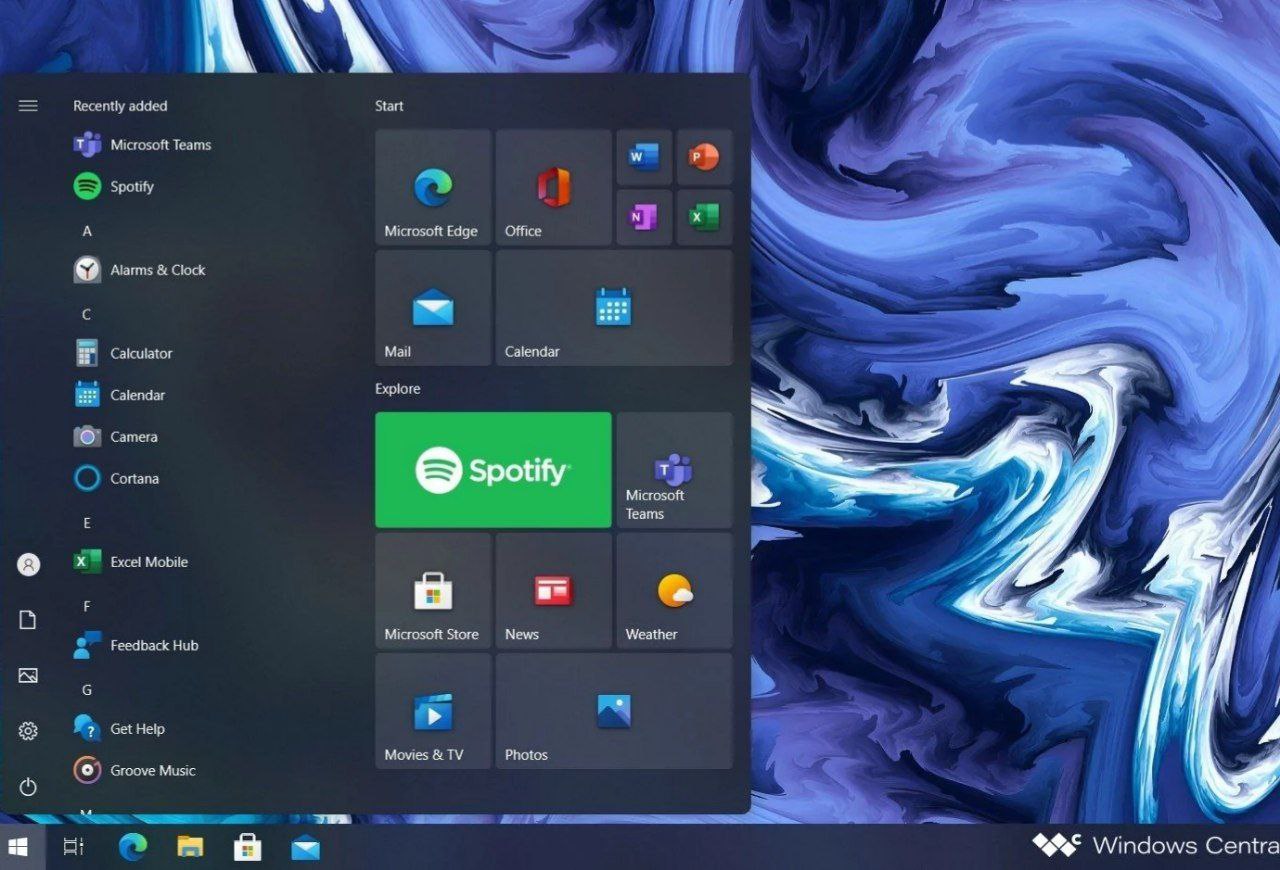1280x870 pixels.
Task: Launch PowerPoint from the small tile
Action: click(704, 157)
